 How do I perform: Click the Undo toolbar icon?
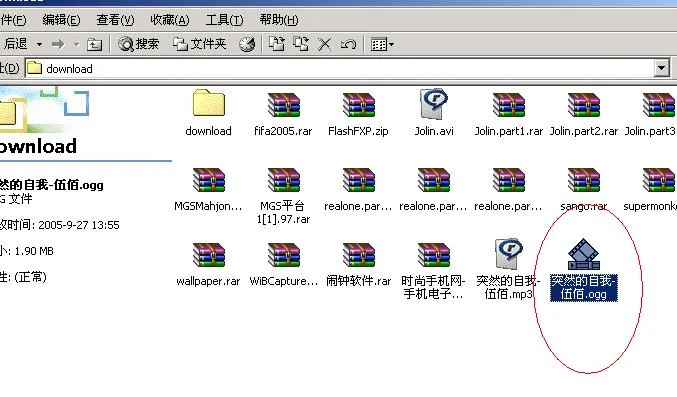pyautogui.click(x=348, y=44)
